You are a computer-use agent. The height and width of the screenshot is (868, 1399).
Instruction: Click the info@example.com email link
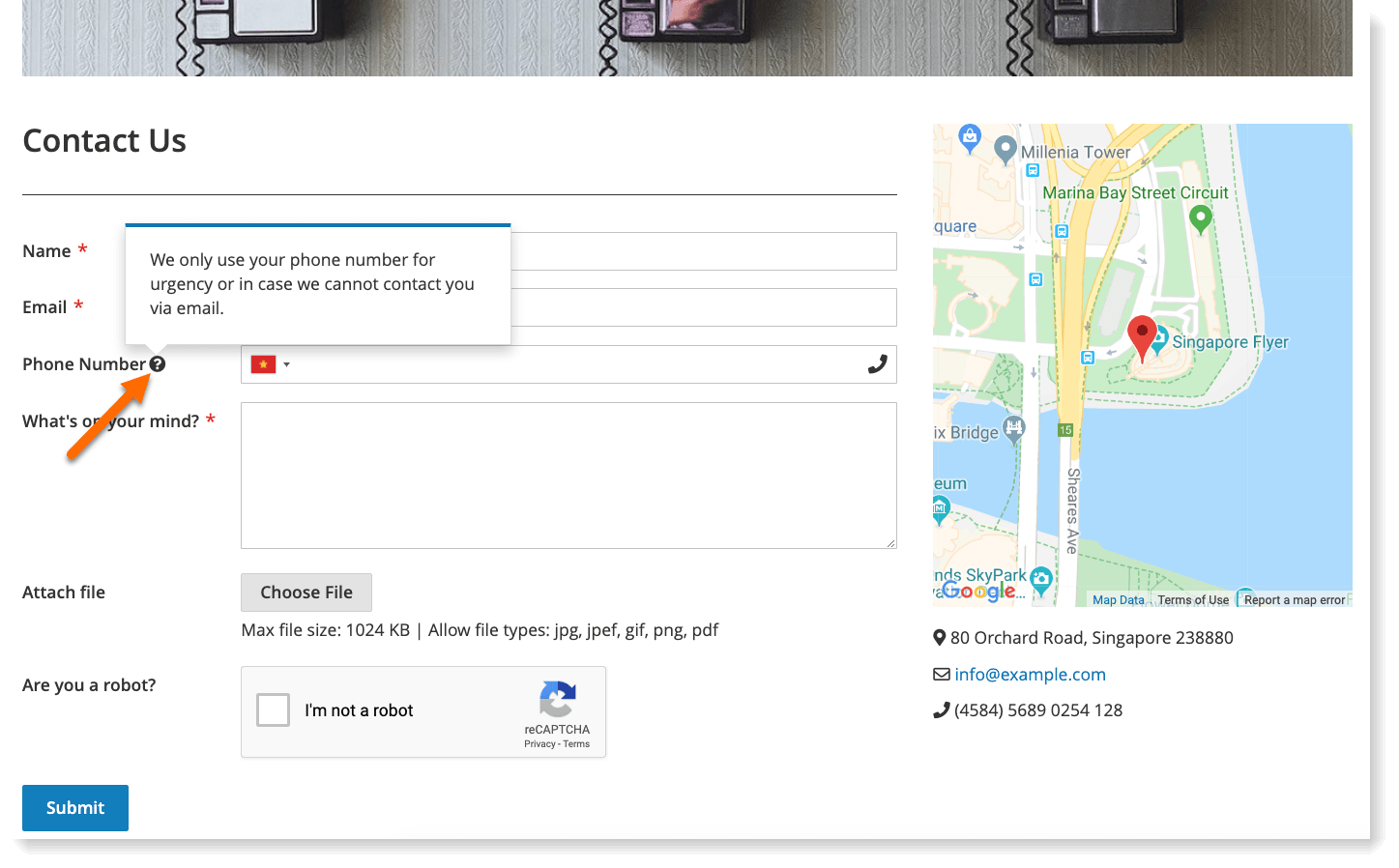[1030, 675]
